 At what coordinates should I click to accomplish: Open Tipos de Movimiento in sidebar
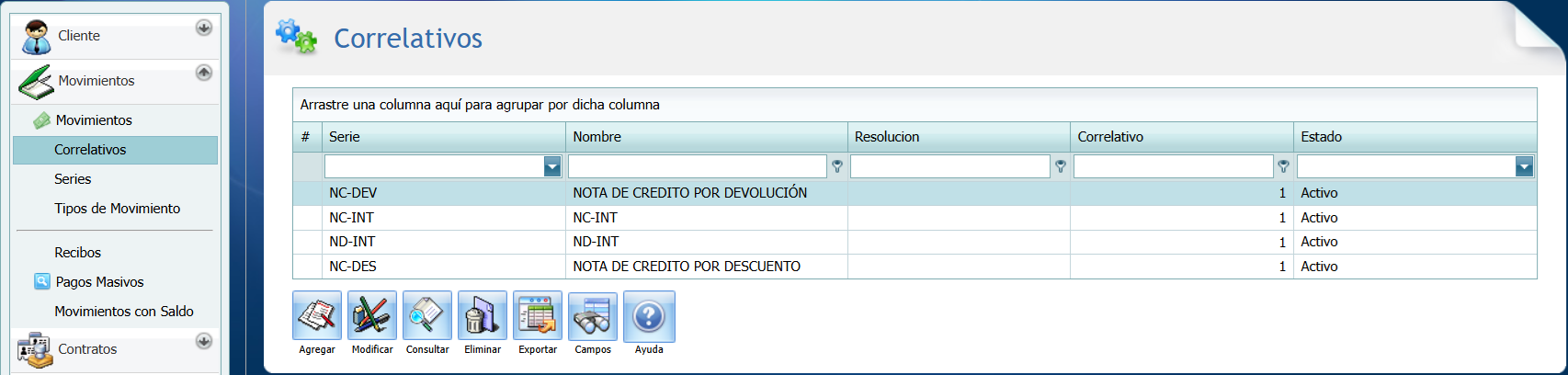click(118, 209)
